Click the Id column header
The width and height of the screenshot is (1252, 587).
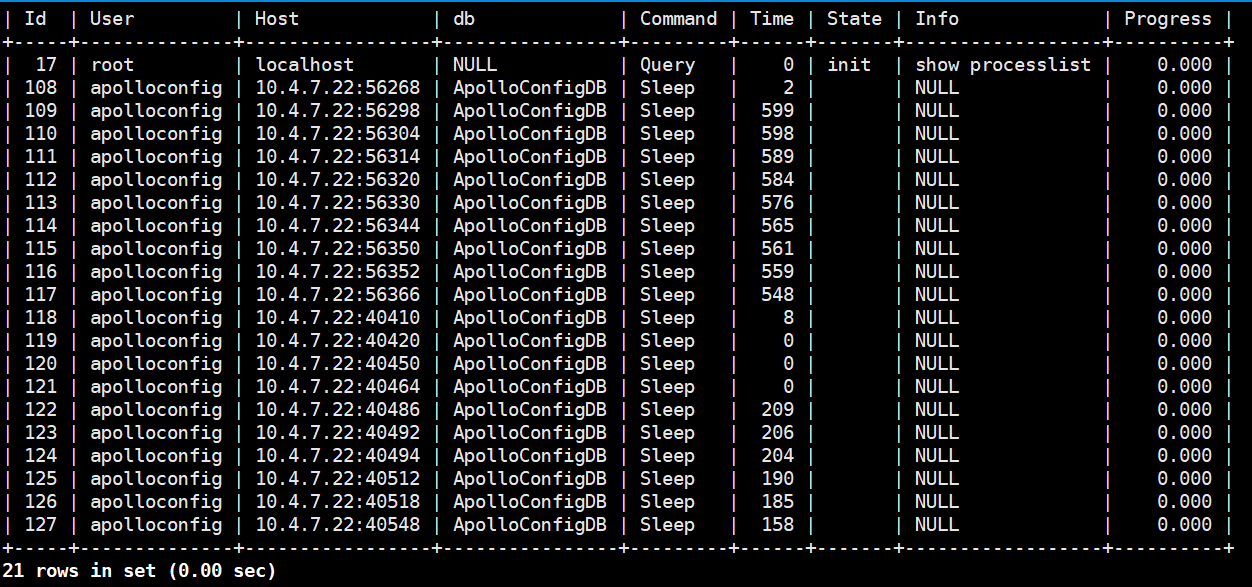(35, 19)
